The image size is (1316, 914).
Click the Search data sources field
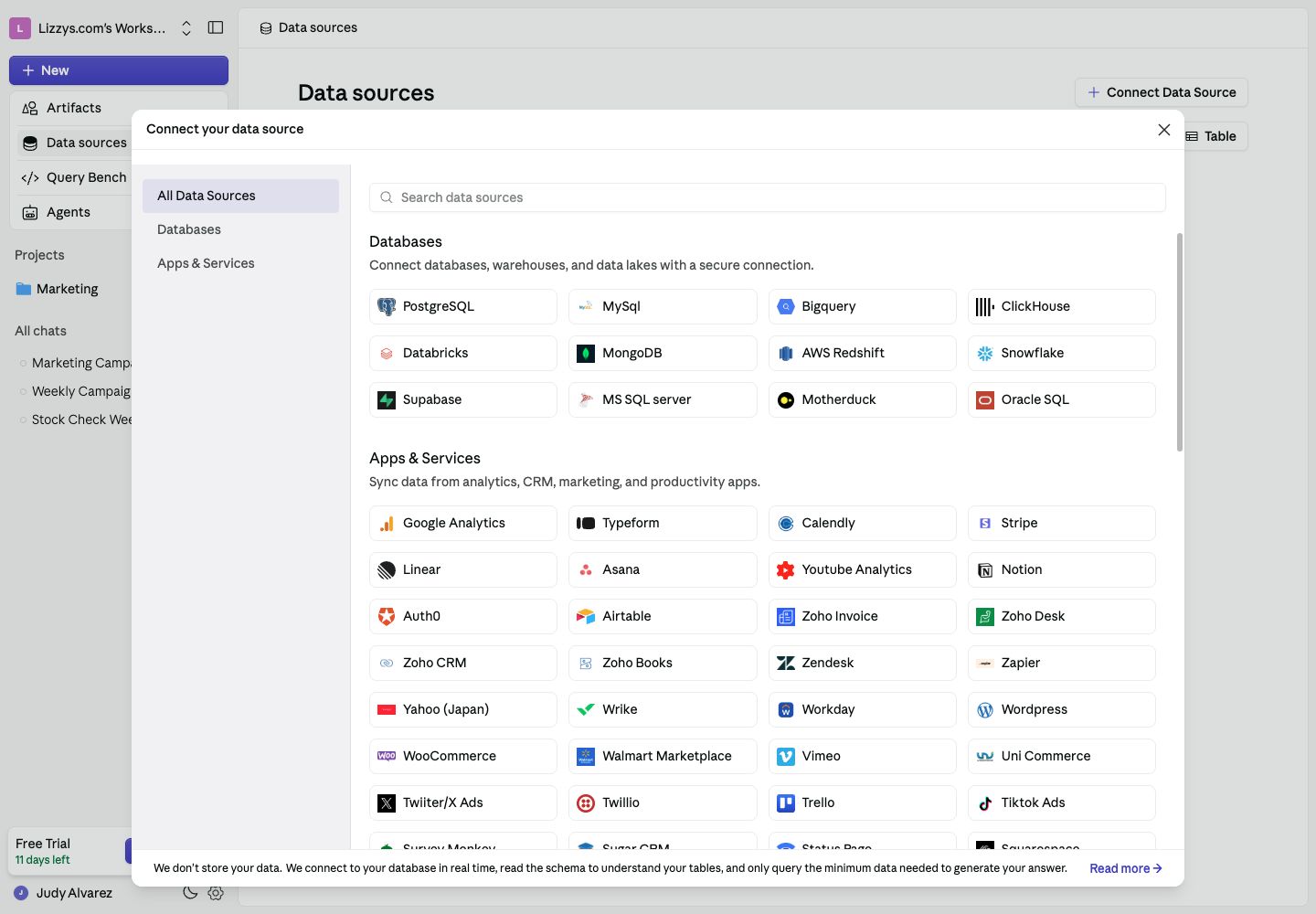point(768,197)
